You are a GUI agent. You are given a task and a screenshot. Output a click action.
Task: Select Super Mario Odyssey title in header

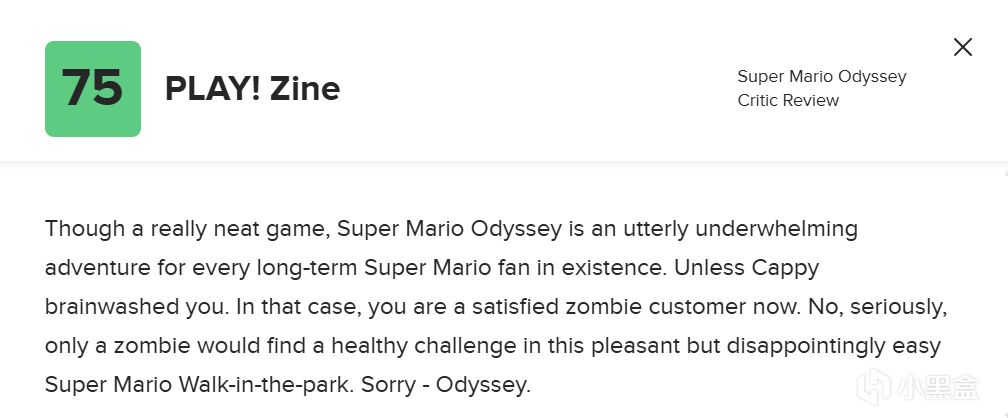821,77
